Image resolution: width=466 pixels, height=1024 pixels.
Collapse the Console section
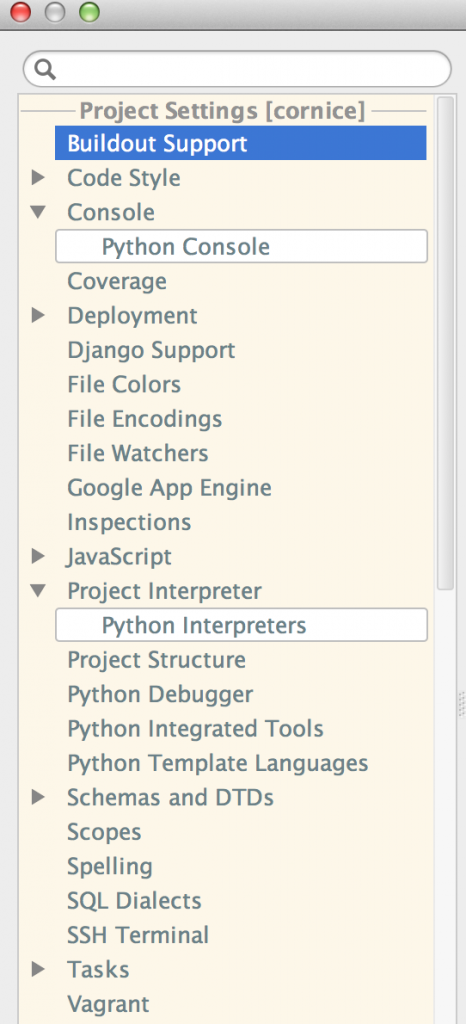(39, 212)
